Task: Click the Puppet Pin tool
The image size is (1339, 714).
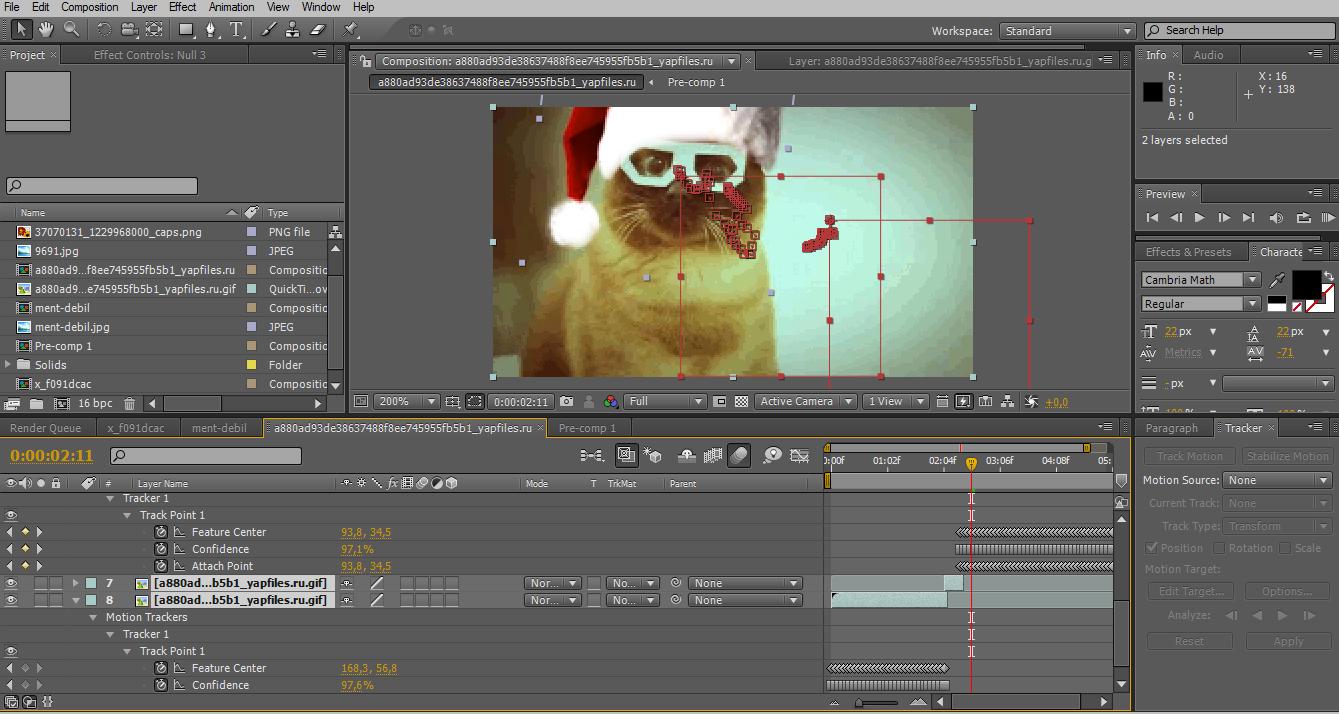Action: (x=350, y=30)
